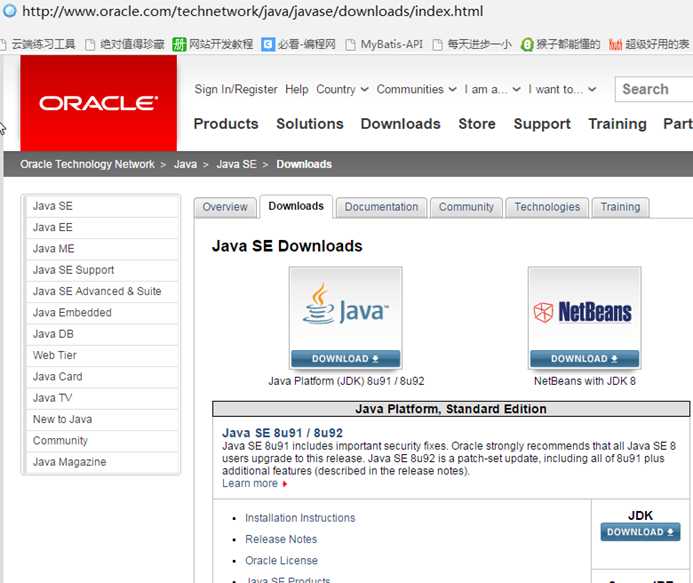Select Java EE in the sidebar
The image size is (693, 583).
[x=102, y=227]
